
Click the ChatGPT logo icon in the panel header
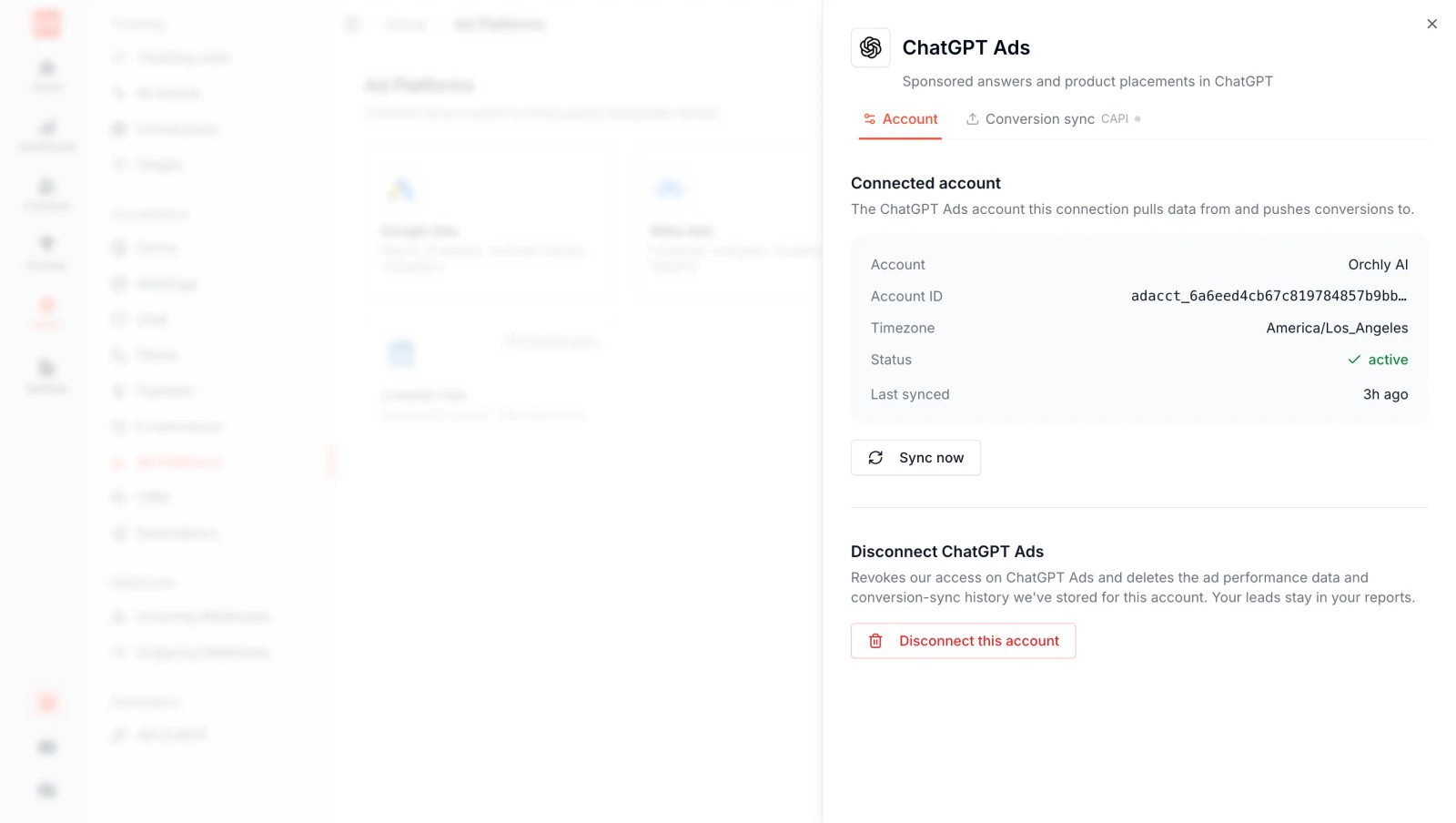(870, 47)
